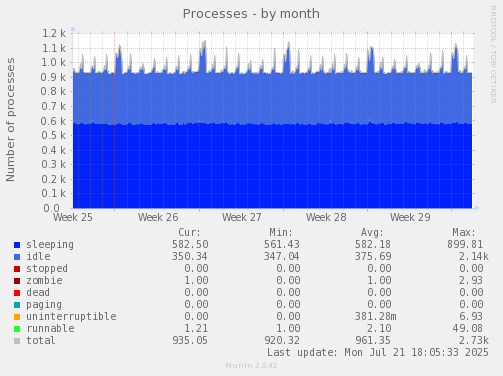Click the '0.6 k' y-axis tick label
The image size is (503, 376).
tap(53, 121)
